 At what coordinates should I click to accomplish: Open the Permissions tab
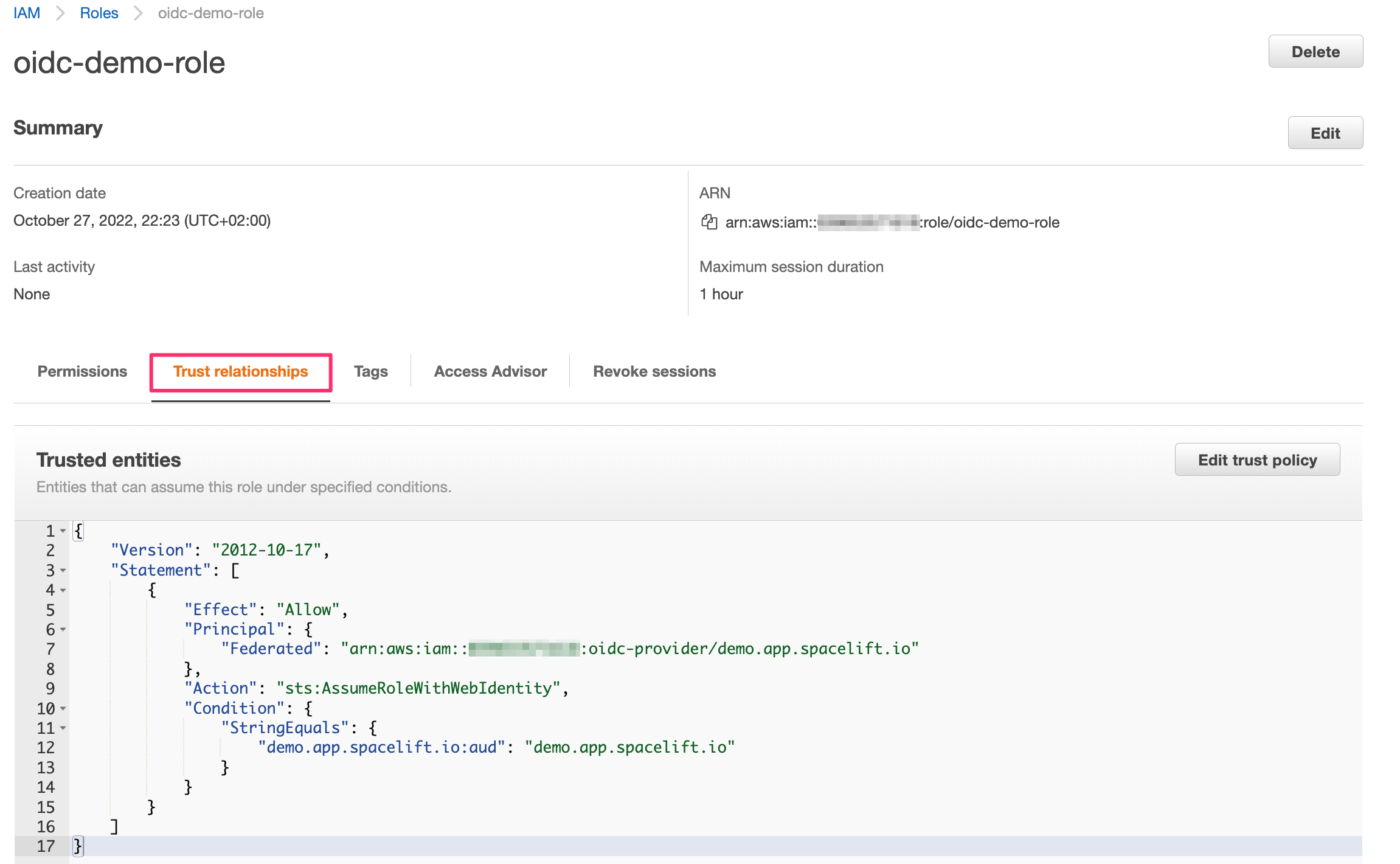pos(82,371)
